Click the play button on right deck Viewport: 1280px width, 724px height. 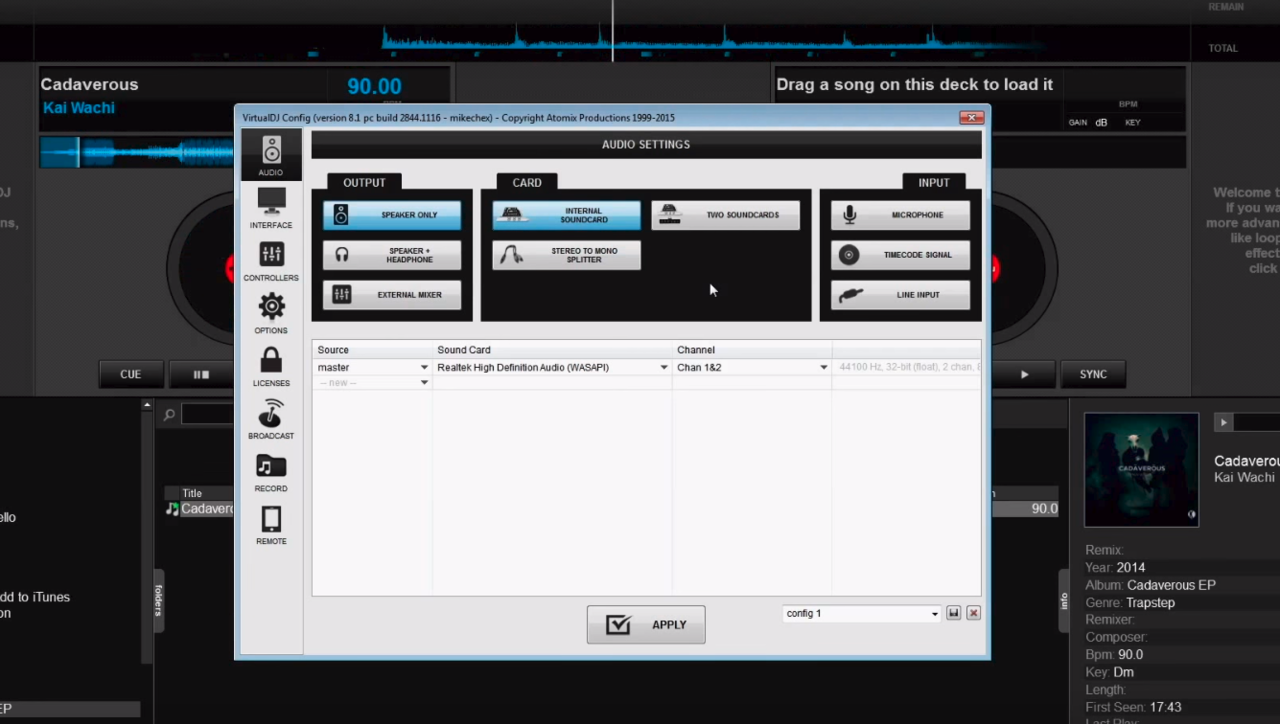tap(1023, 375)
